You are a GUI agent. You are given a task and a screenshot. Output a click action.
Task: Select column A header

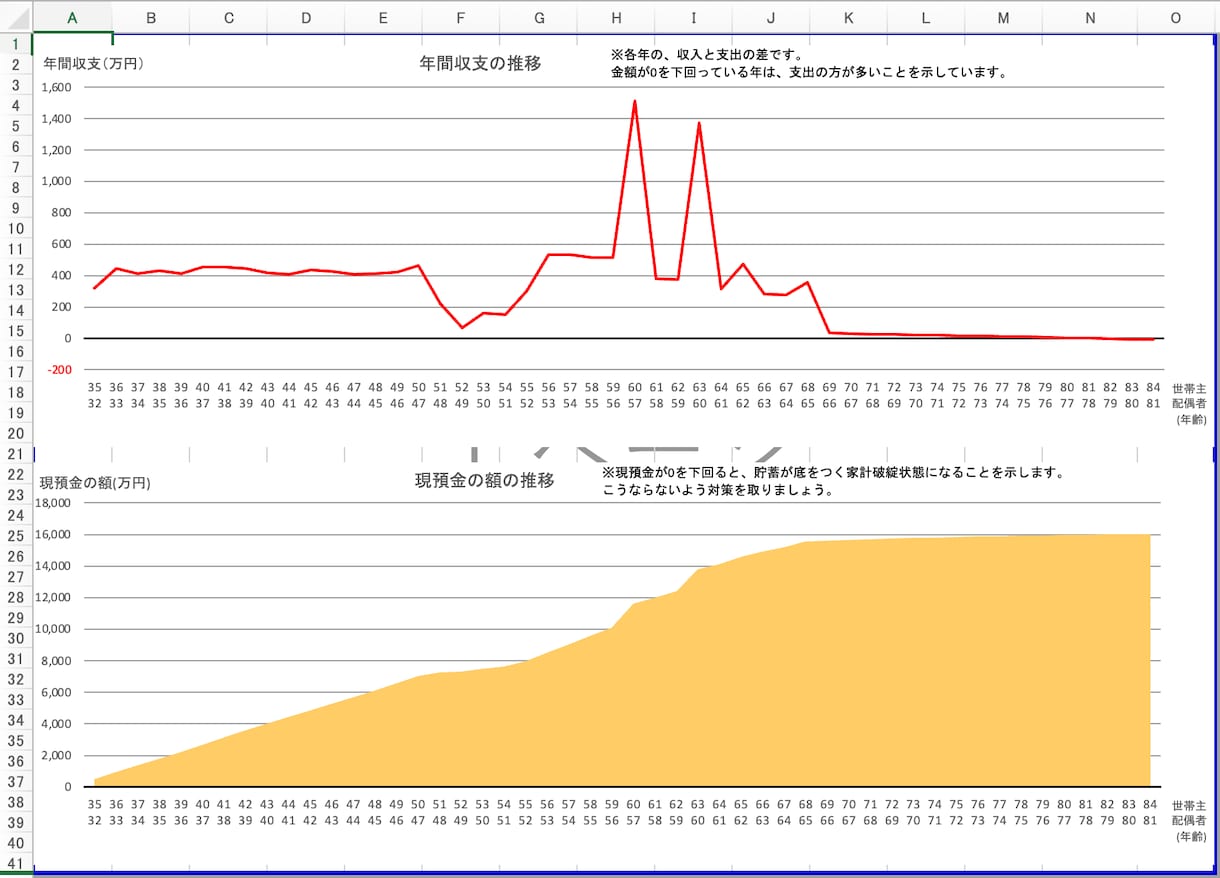(72, 18)
